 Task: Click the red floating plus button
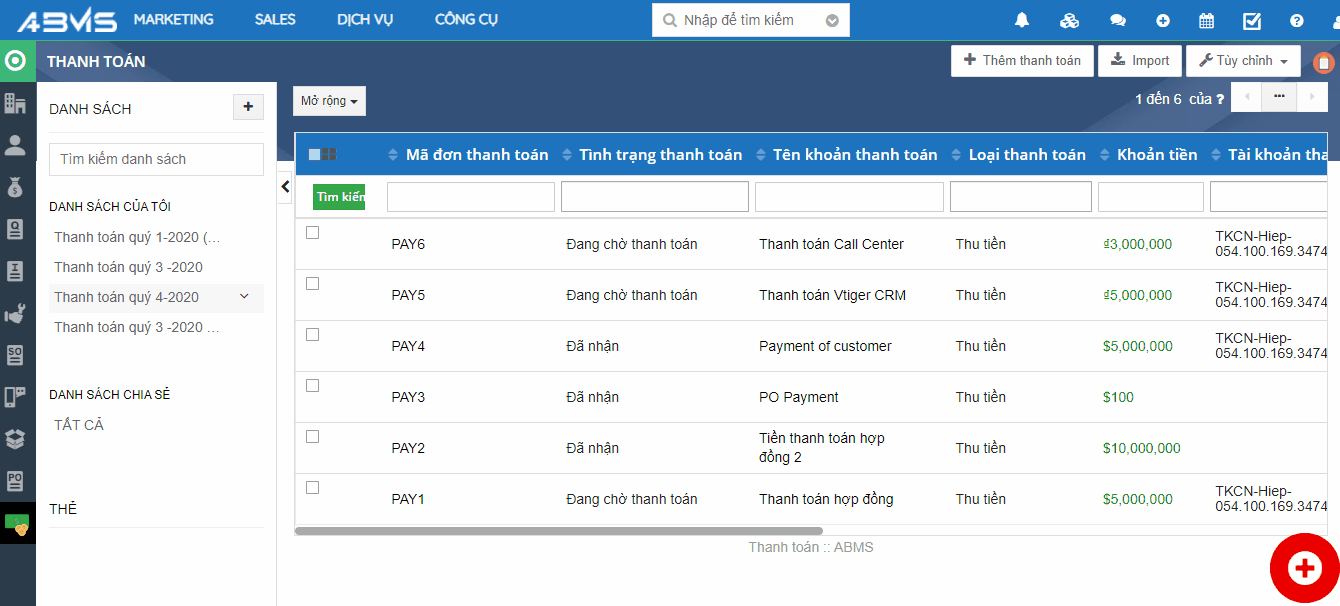pyautogui.click(x=1304, y=568)
